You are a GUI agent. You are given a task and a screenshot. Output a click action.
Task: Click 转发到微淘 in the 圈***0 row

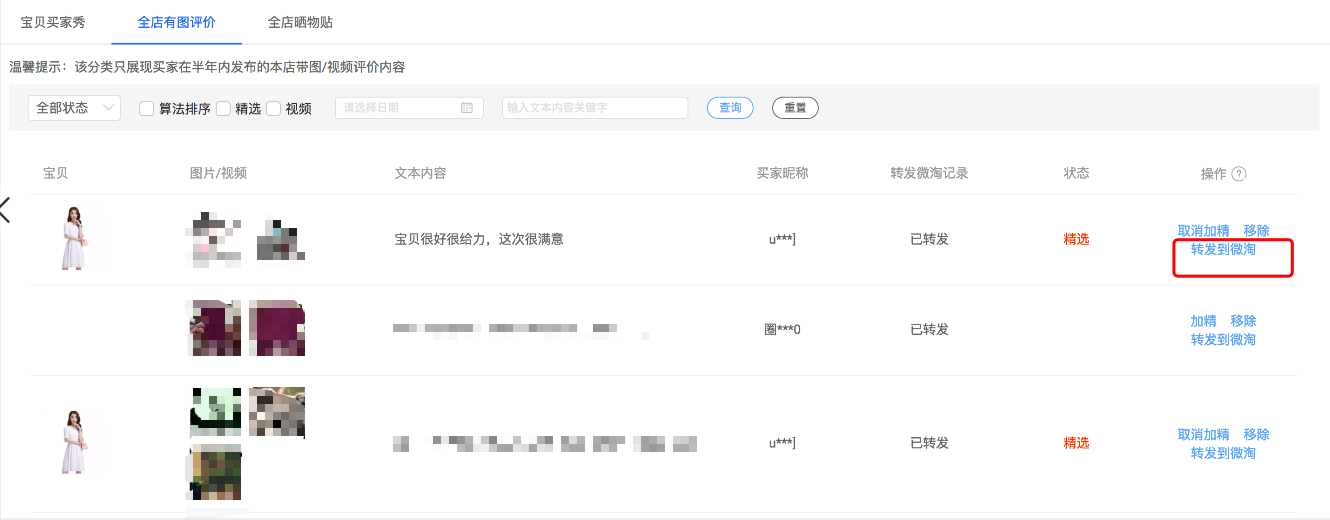coord(1223,340)
